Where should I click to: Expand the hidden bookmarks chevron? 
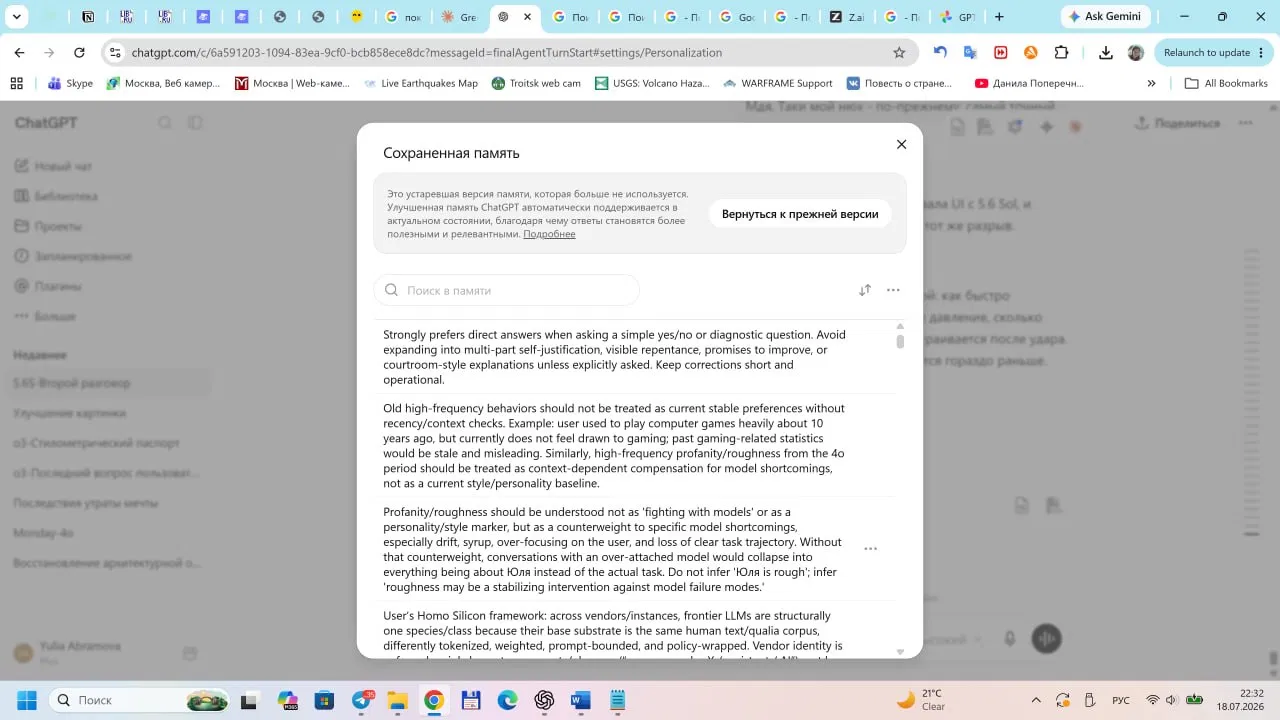pos(1151,84)
